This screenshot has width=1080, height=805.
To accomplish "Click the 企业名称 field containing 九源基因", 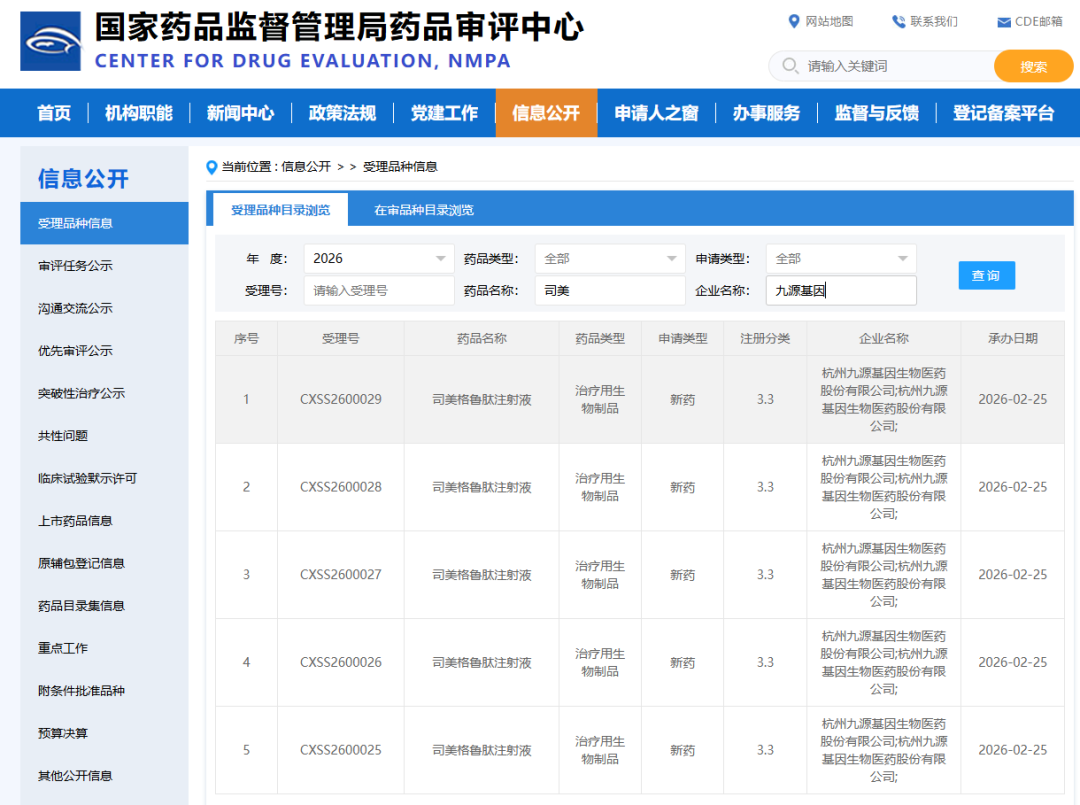I will point(840,290).
